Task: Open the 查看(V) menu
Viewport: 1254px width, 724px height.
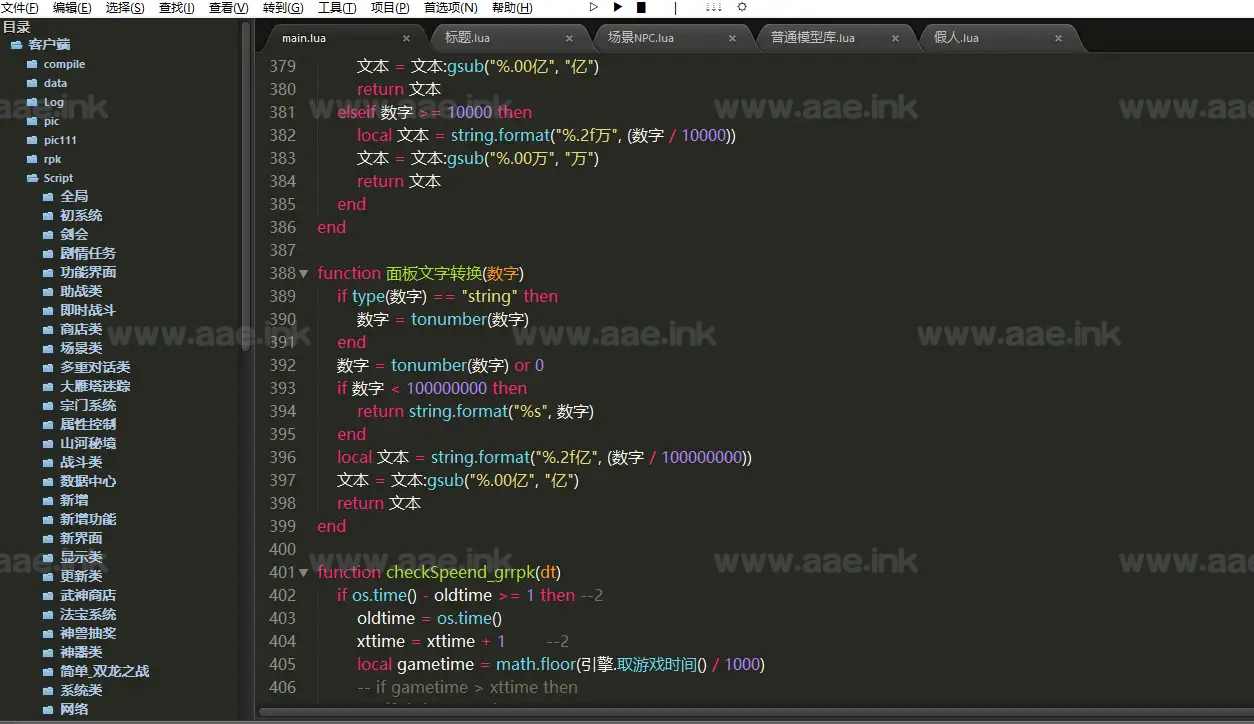Action: (229, 8)
